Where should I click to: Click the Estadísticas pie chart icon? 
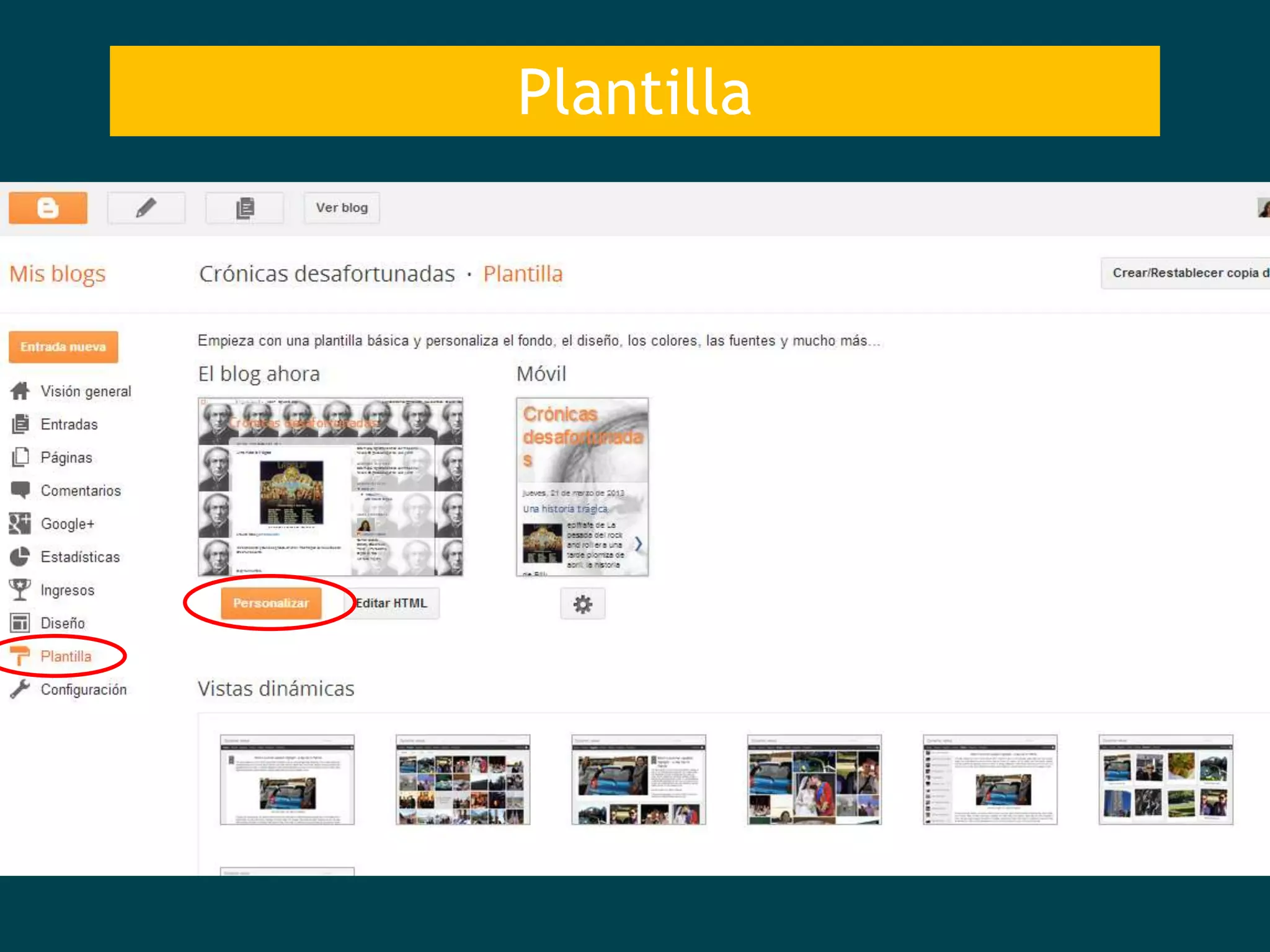pyautogui.click(x=20, y=557)
